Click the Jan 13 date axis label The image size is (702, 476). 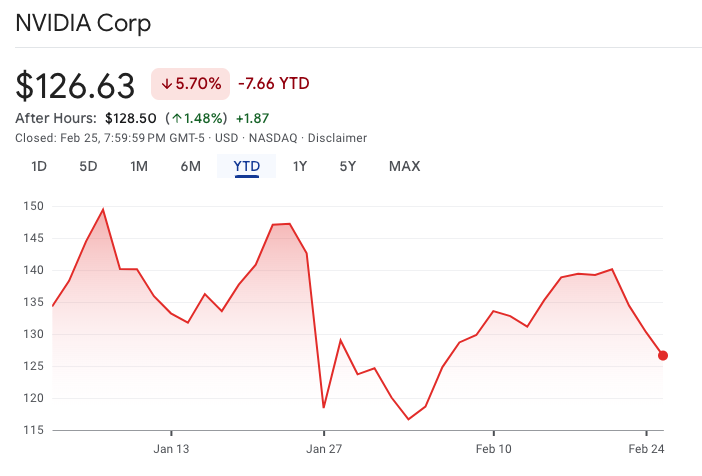click(x=171, y=449)
